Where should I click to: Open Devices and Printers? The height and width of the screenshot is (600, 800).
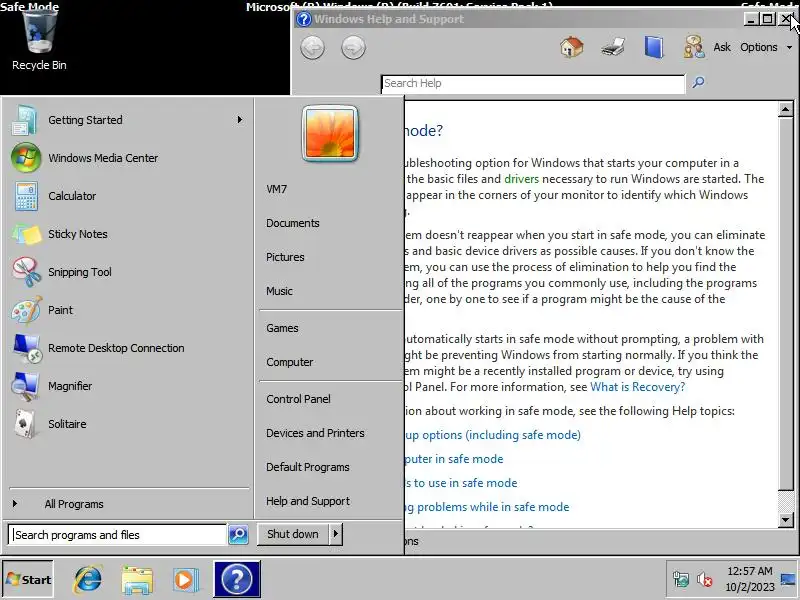tap(315, 433)
